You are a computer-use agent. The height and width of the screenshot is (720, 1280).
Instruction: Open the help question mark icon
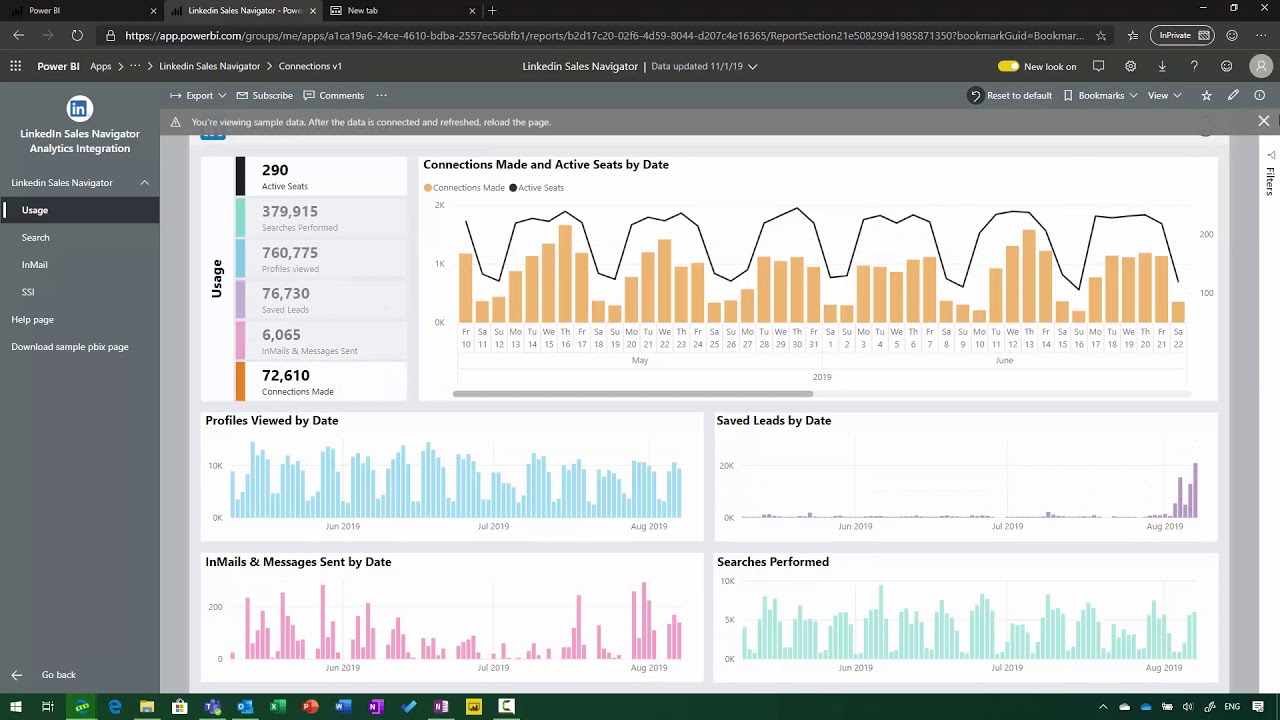click(1194, 66)
